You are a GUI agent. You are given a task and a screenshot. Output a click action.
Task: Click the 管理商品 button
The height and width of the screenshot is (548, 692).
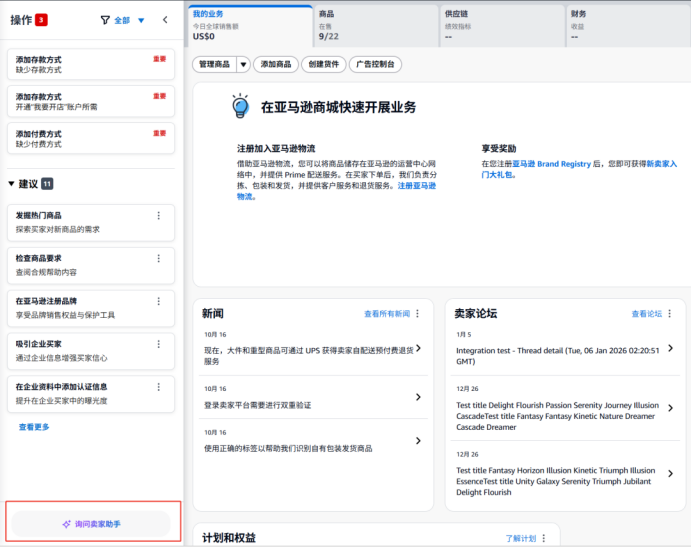(214, 64)
